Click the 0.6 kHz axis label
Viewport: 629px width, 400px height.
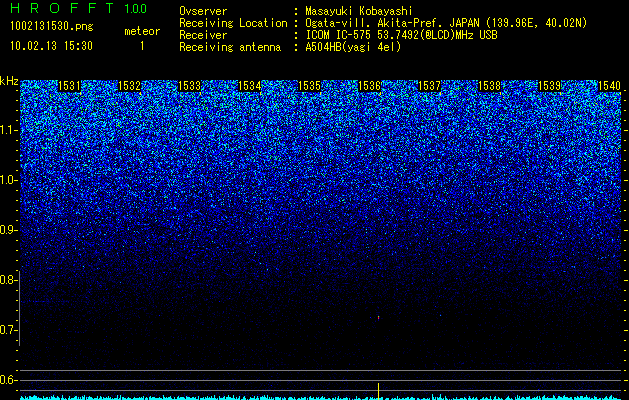(7, 380)
